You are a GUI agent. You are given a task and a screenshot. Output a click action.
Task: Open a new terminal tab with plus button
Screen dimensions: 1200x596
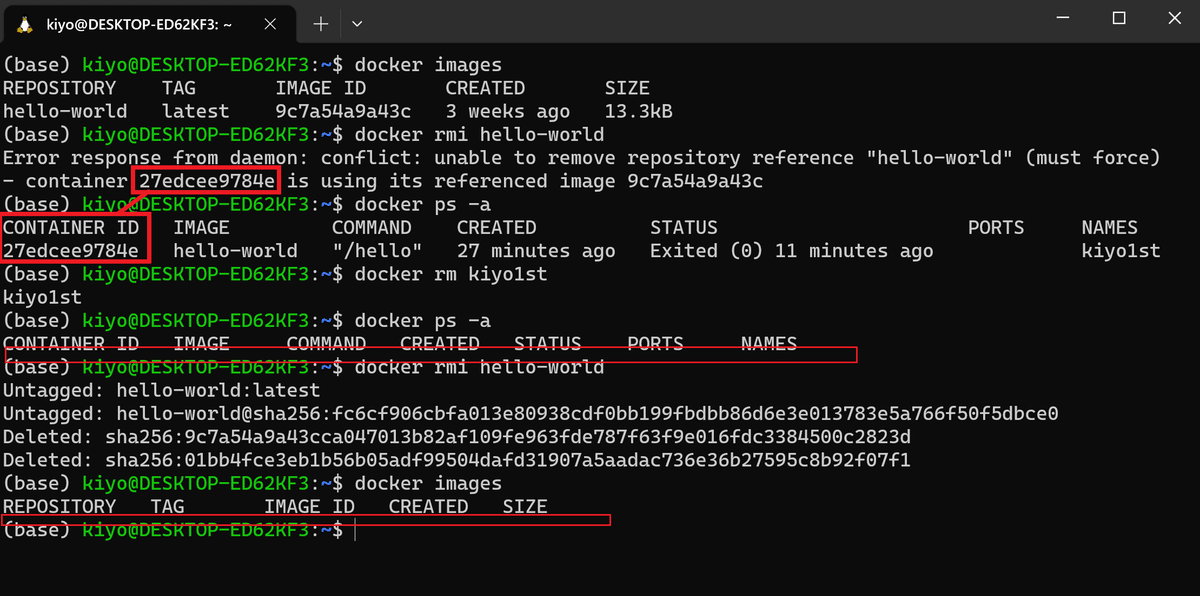(320, 23)
